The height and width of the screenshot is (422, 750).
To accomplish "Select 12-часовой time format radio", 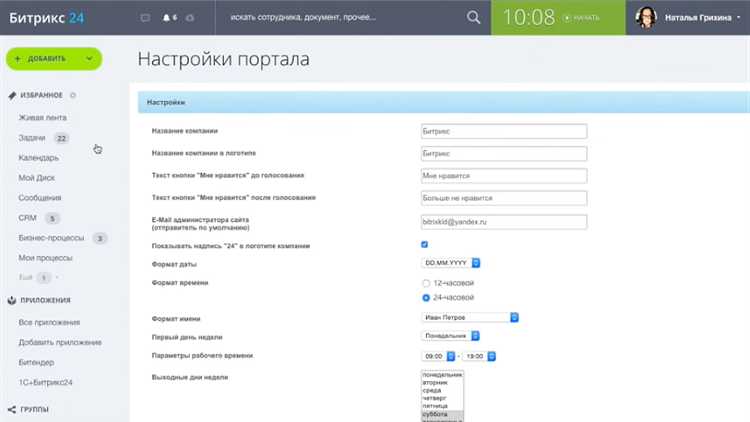I will coord(426,283).
